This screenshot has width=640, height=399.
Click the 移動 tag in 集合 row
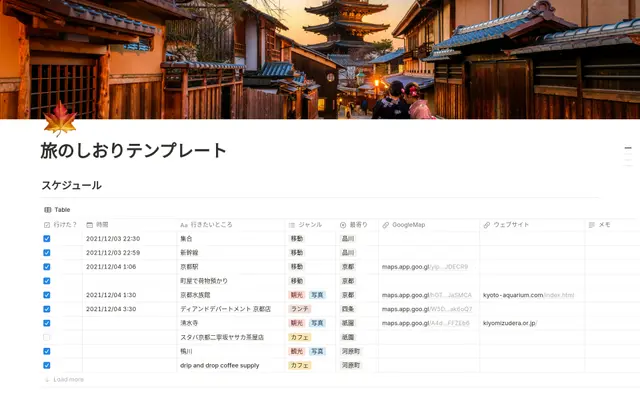pos(297,239)
